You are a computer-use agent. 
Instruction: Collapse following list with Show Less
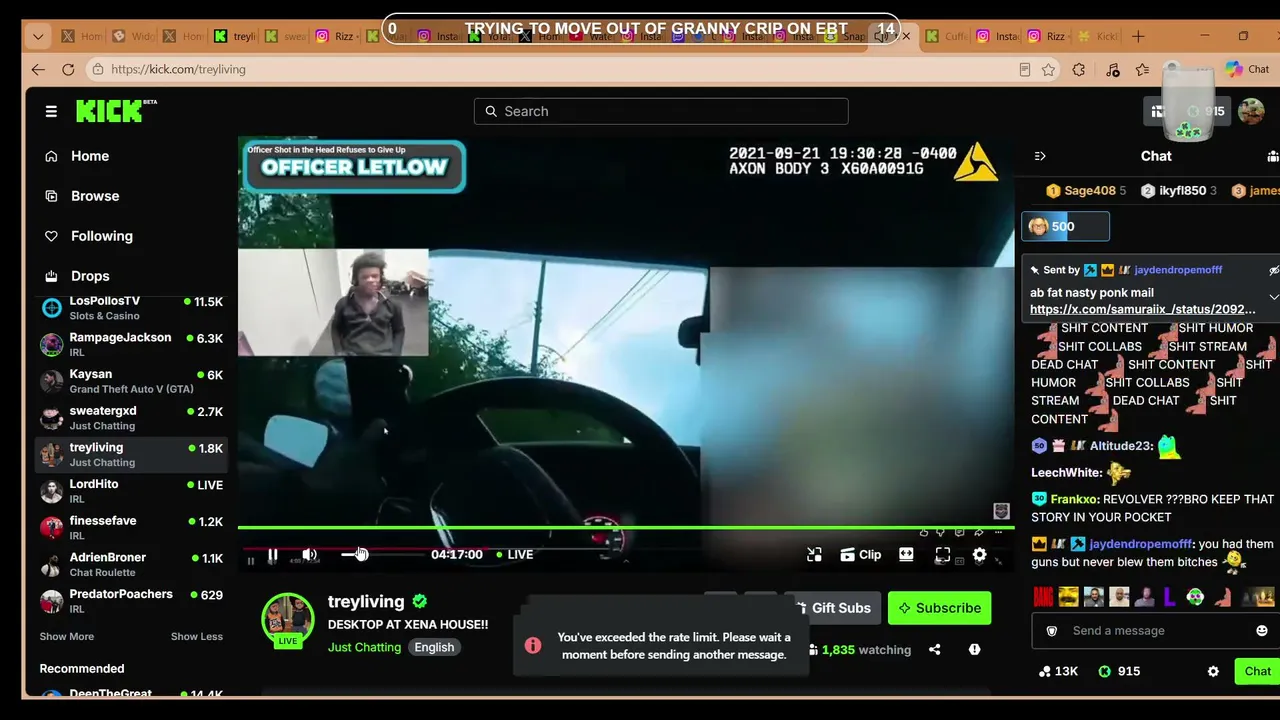click(196, 636)
